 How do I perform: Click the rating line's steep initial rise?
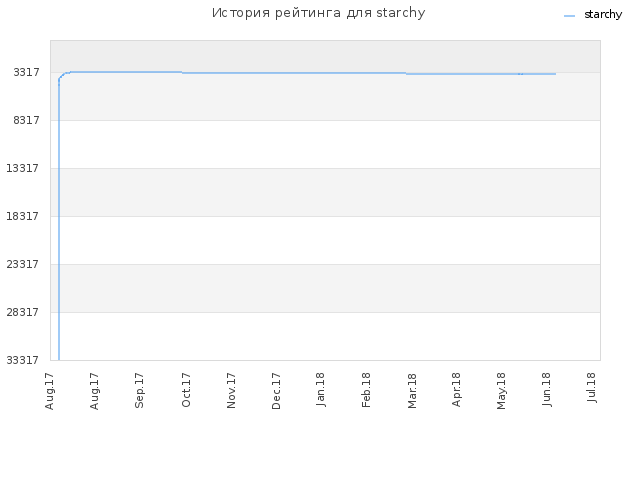click(x=59, y=220)
